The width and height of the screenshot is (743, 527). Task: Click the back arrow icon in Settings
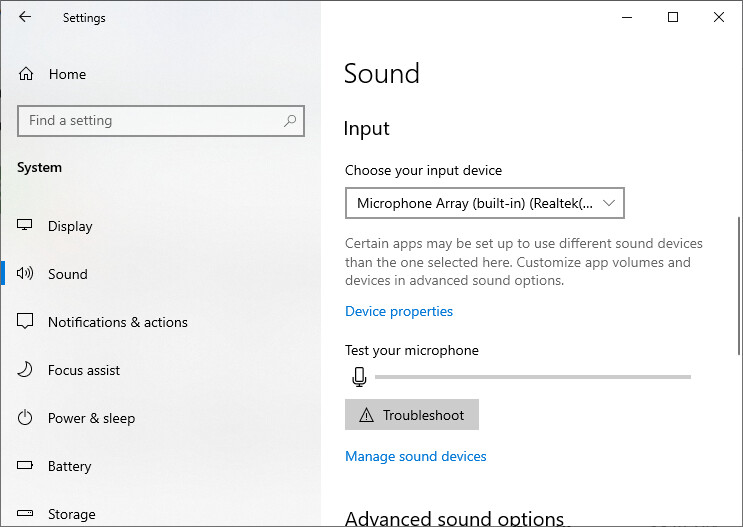point(25,17)
